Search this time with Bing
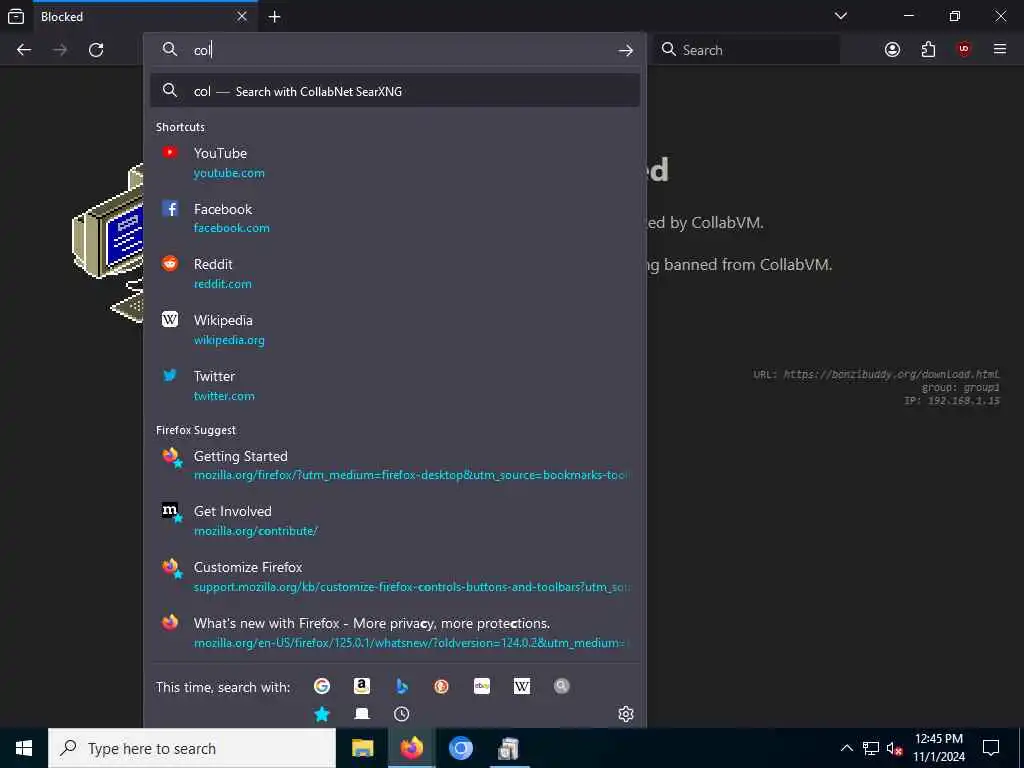 pos(402,686)
